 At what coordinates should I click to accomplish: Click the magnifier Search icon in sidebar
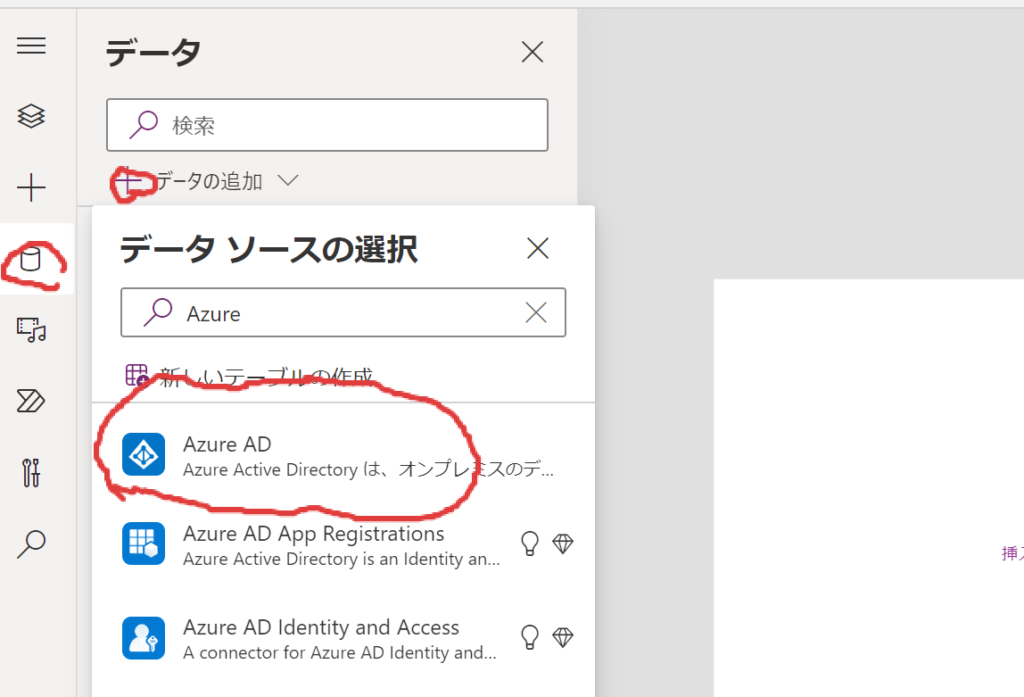coord(32,543)
